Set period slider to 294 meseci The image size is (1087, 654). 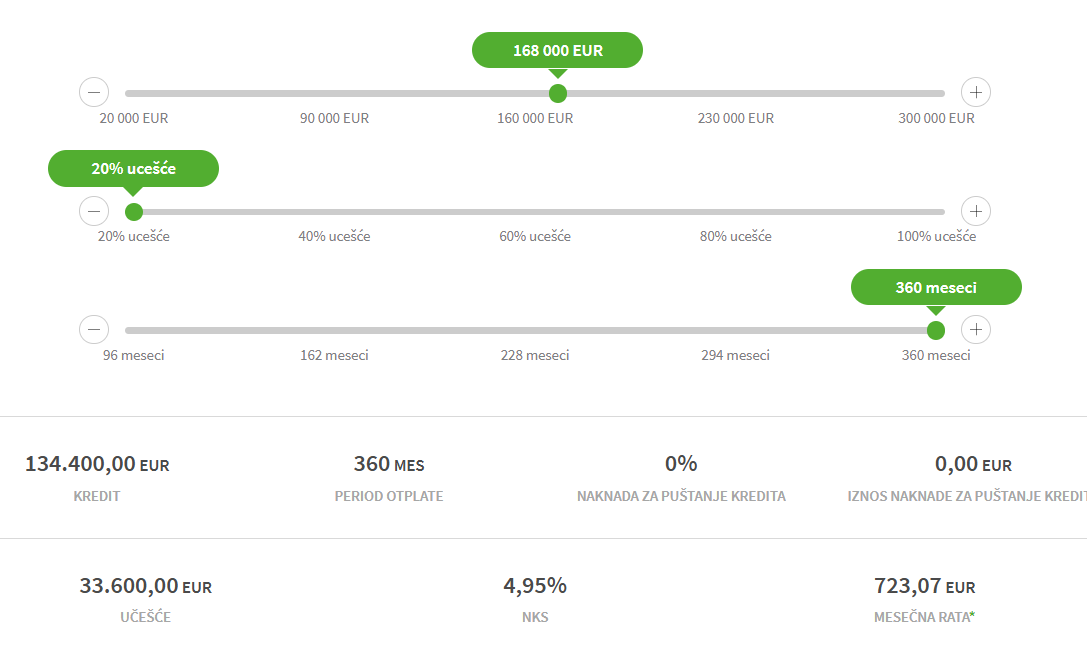tap(736, 329)
